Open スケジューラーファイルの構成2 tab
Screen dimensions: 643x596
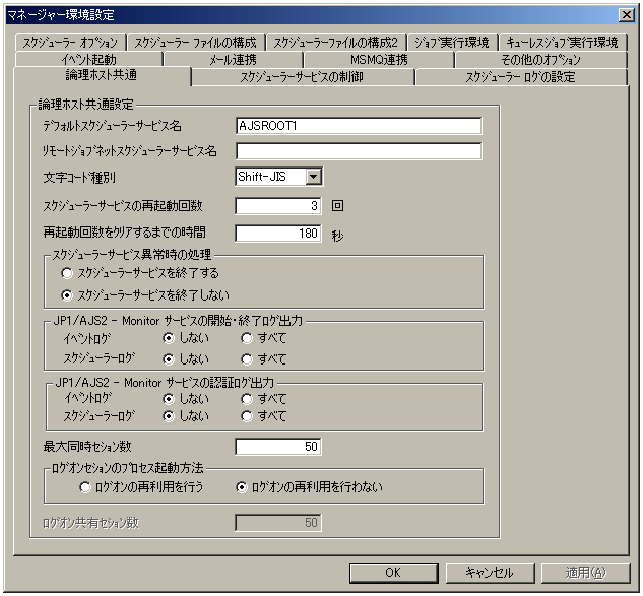coord(335,43)
